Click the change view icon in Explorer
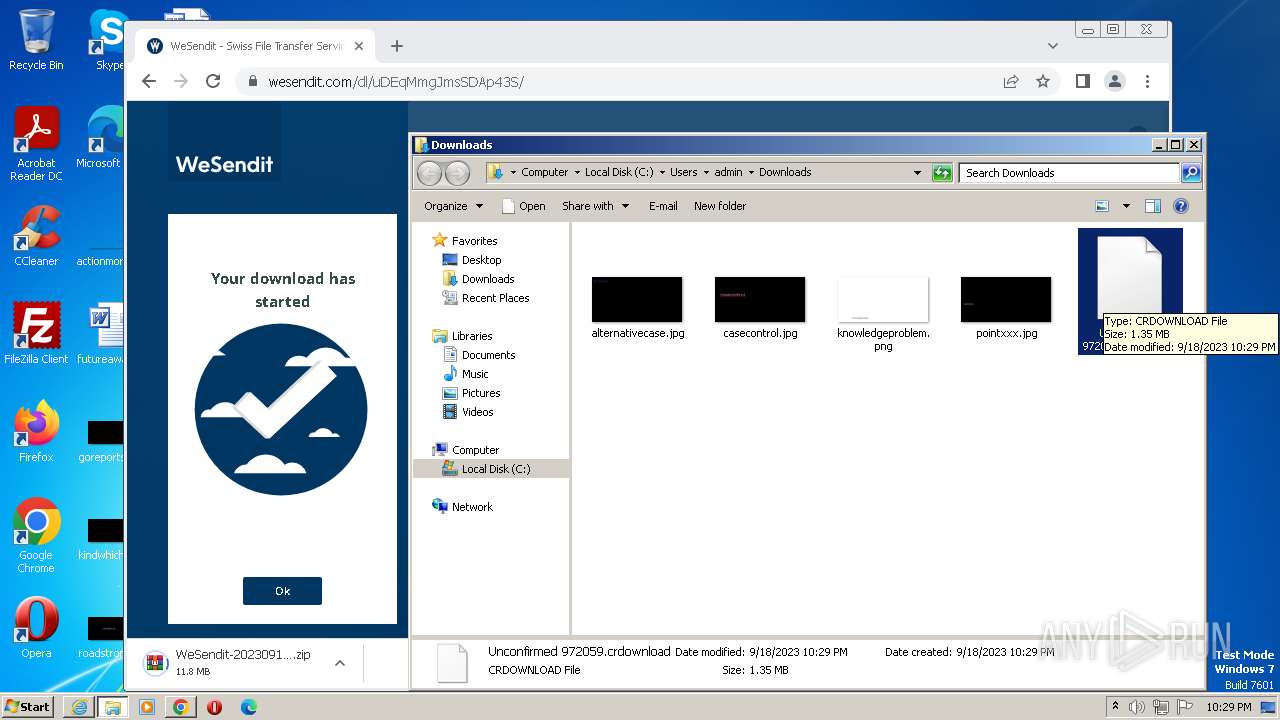 tap(1102, 206)
